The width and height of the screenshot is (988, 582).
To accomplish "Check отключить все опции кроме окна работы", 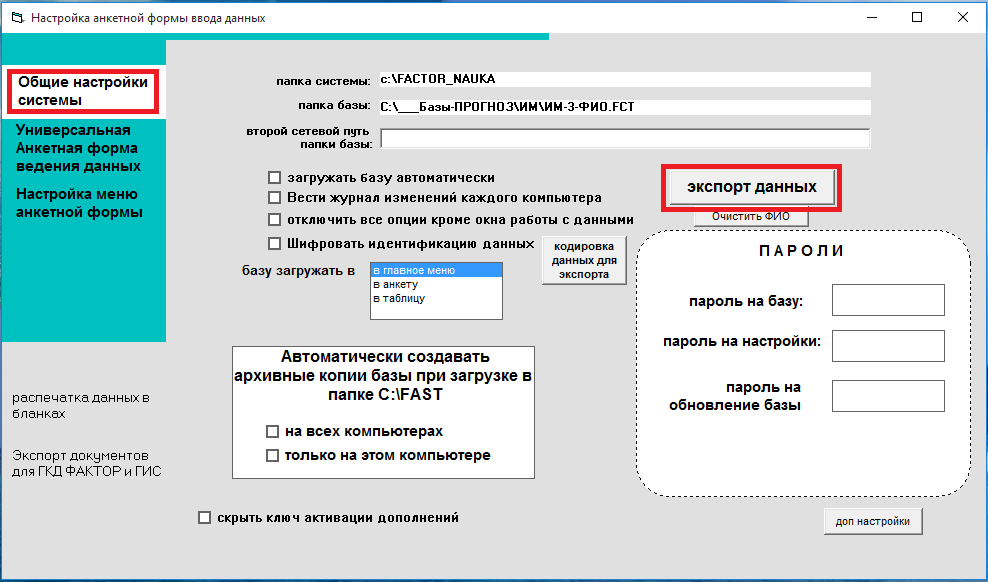I will click(x=274, y=219).
